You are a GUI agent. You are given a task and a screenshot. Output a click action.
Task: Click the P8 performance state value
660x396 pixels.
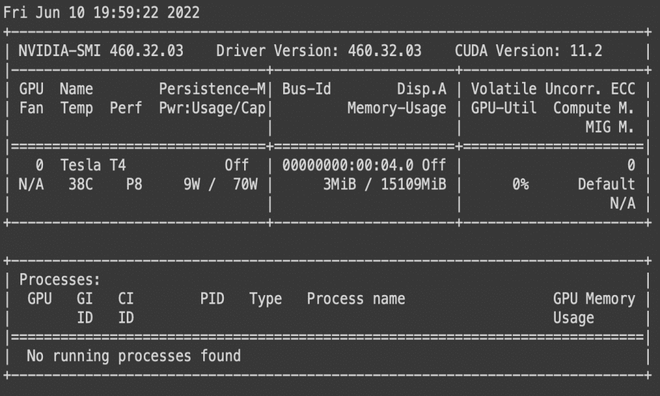tap(134, 184)
